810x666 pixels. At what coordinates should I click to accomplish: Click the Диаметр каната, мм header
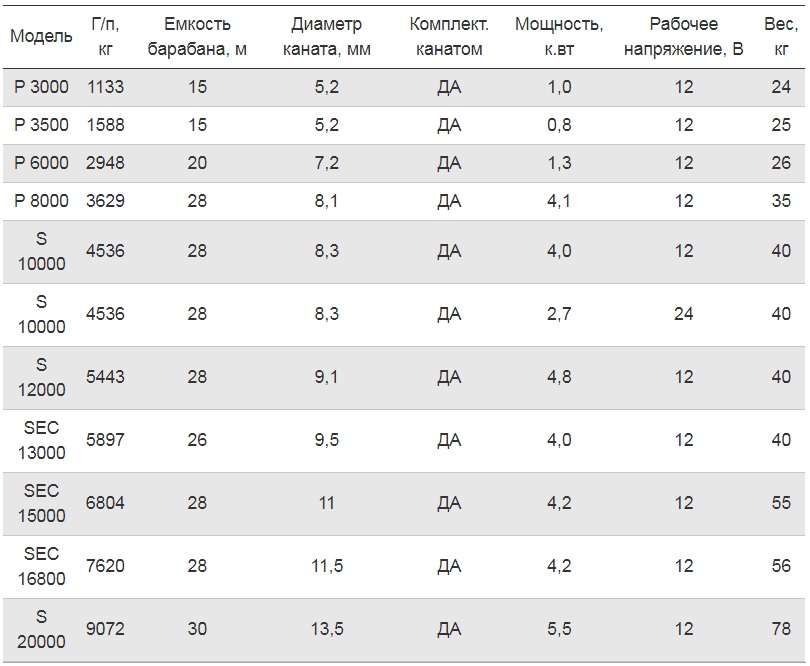tap(326, 36)
